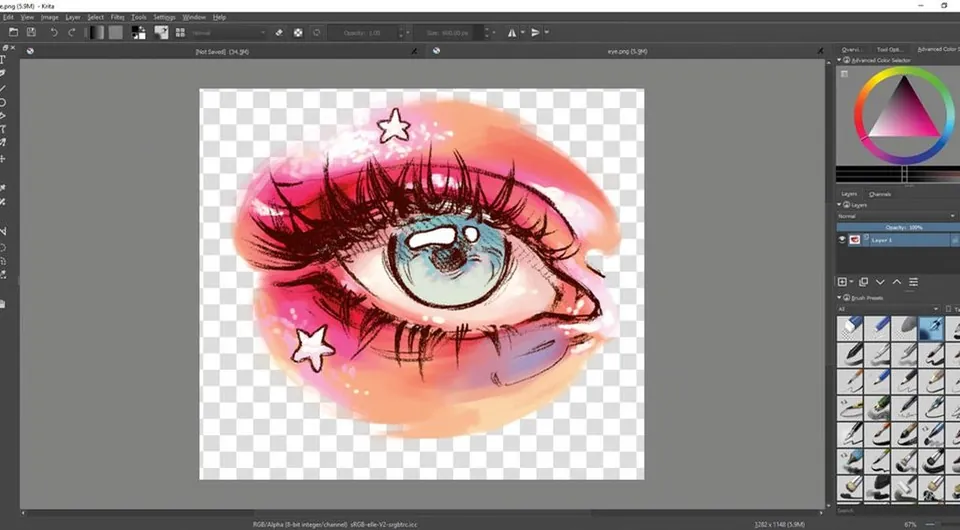The image size is (960, 530).
Task: Float the toolbox docker
Action: (5, 47)
